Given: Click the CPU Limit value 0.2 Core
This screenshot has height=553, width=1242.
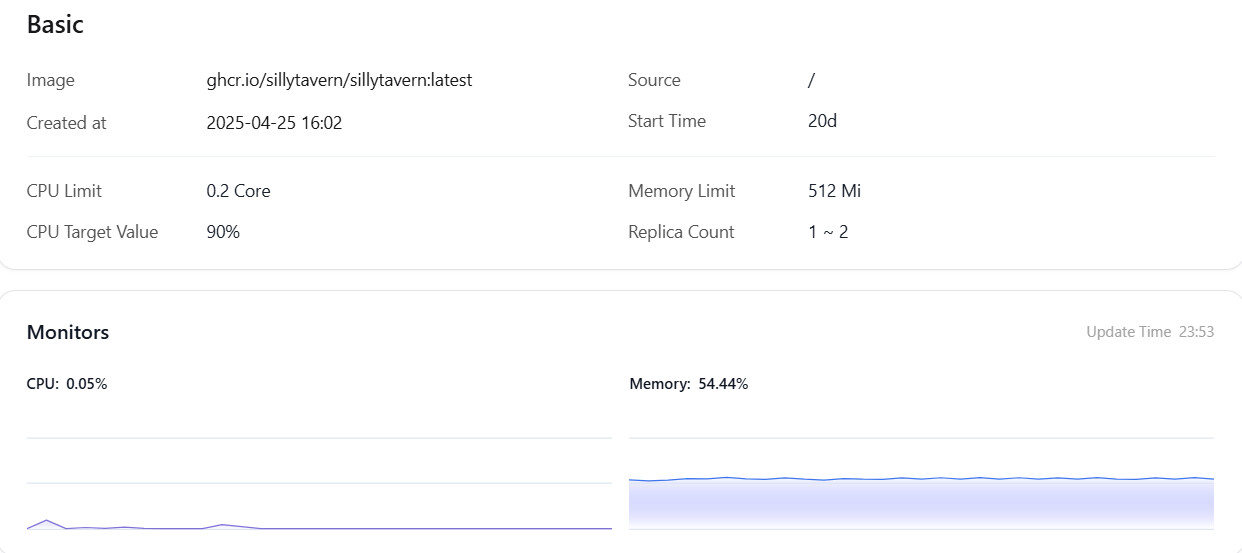Looking at the screenshot, I should (238, 191).
